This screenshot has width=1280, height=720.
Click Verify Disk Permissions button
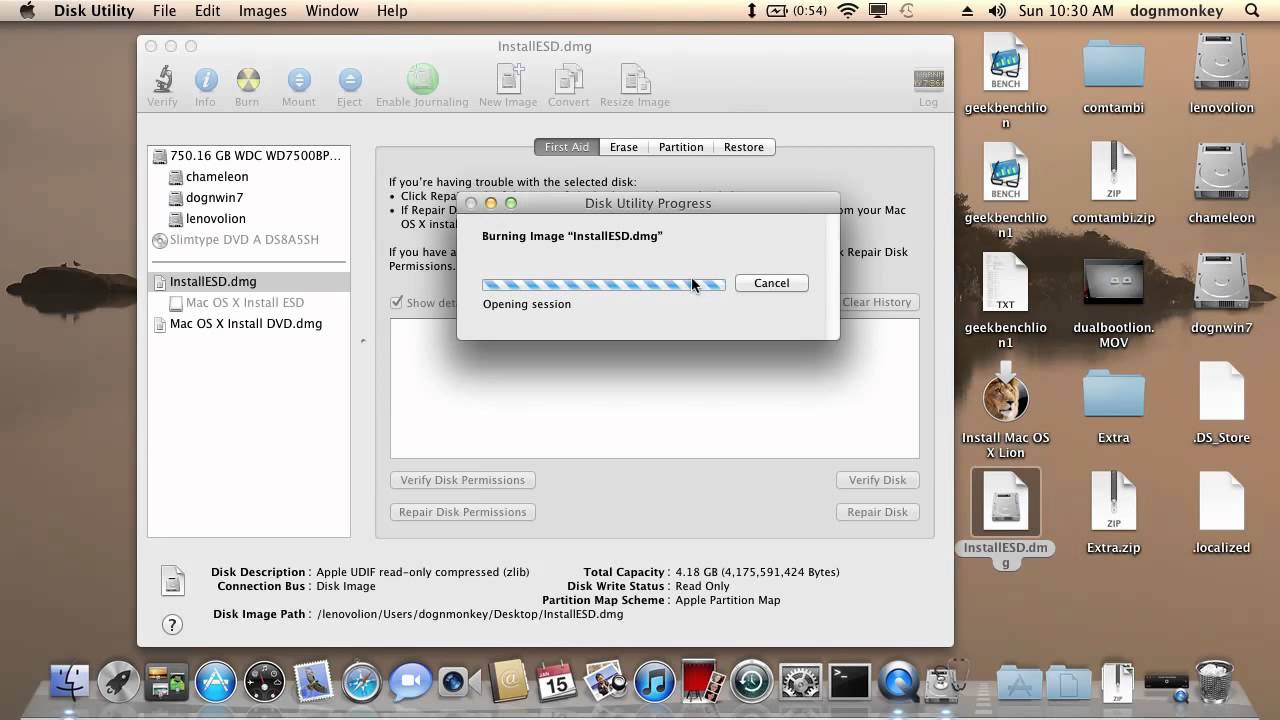[x=462, y=480]
